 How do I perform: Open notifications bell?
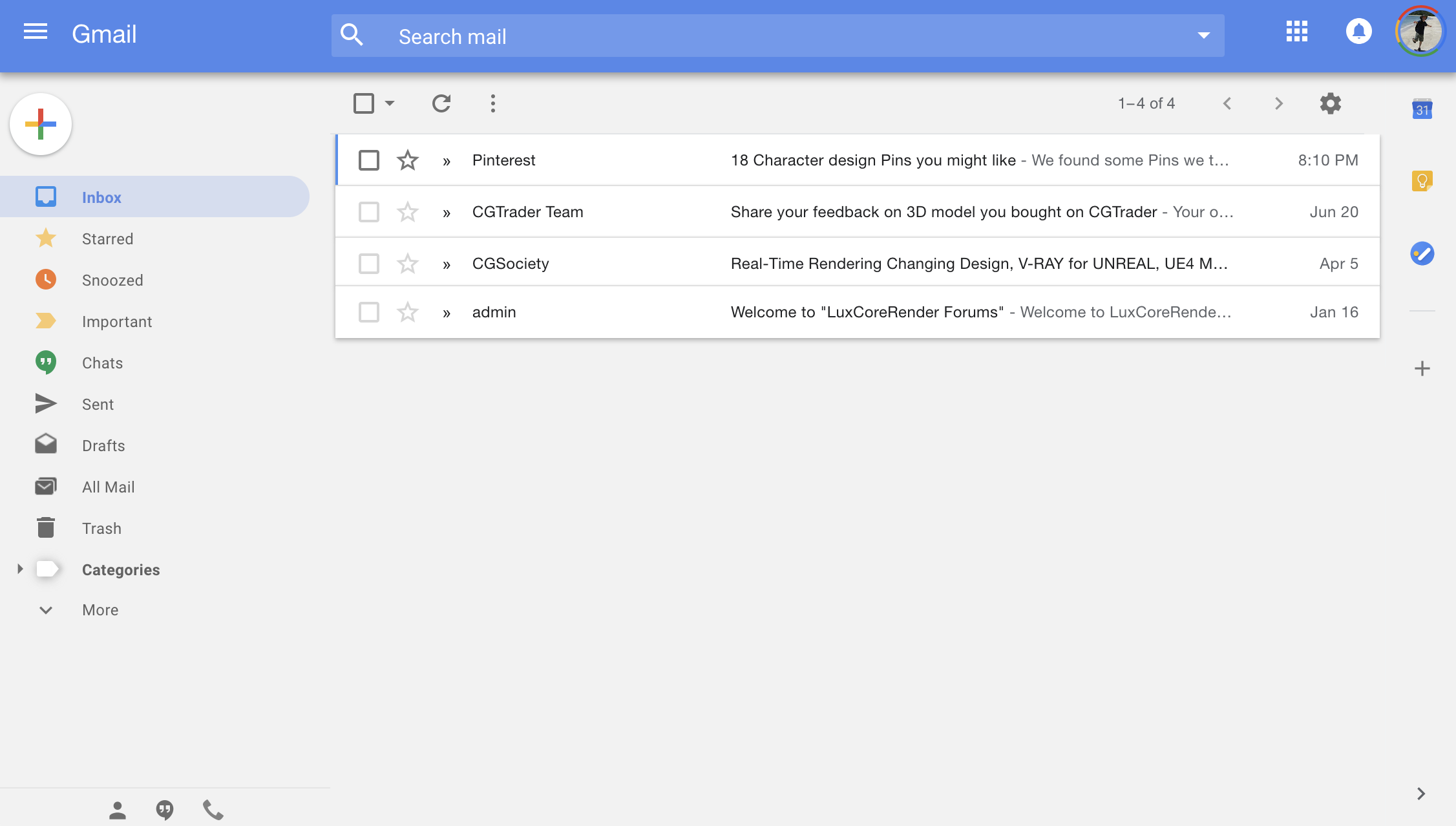[x=1358, y=31]
